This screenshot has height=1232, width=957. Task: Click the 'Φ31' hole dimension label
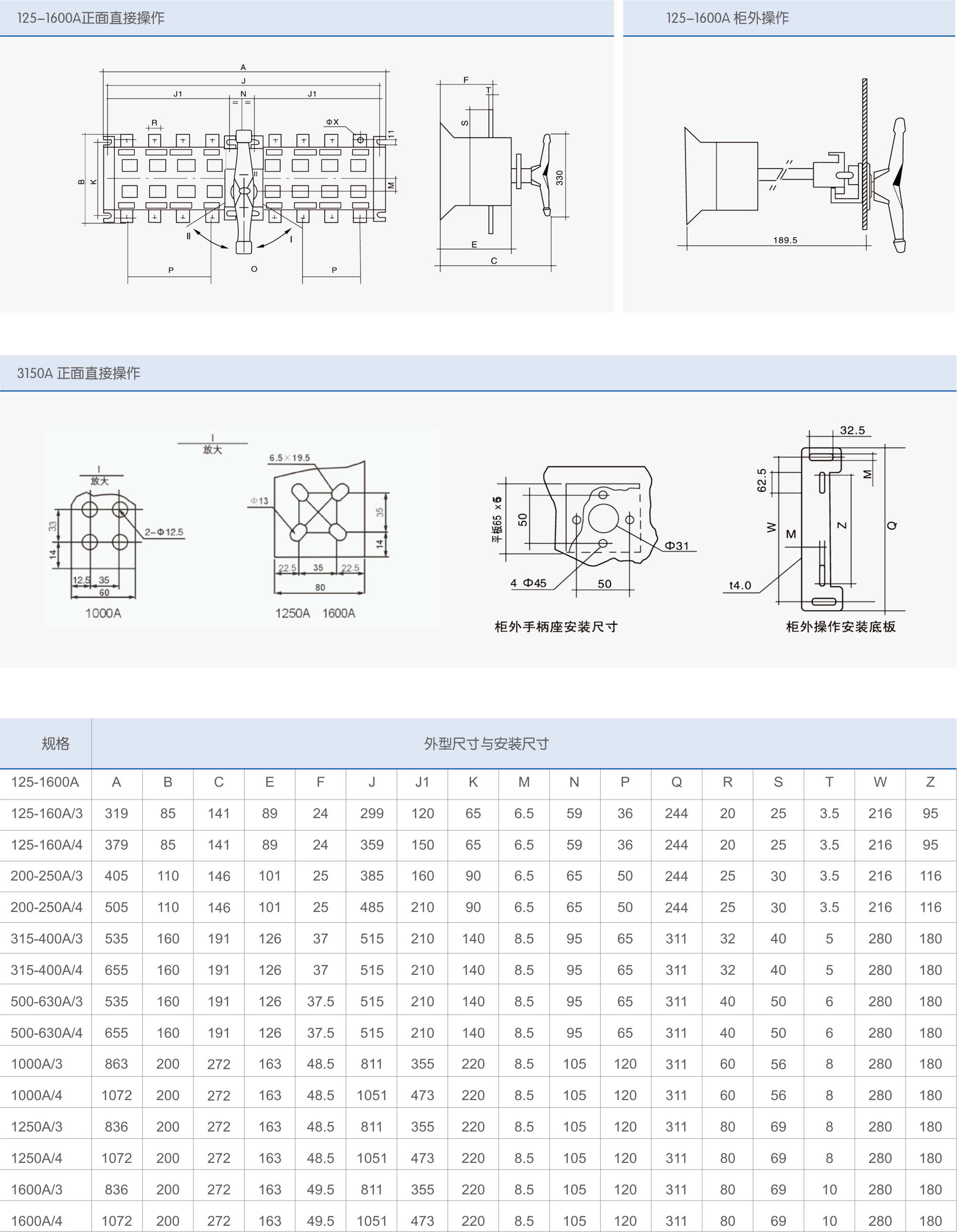click(x=676, y=545)
